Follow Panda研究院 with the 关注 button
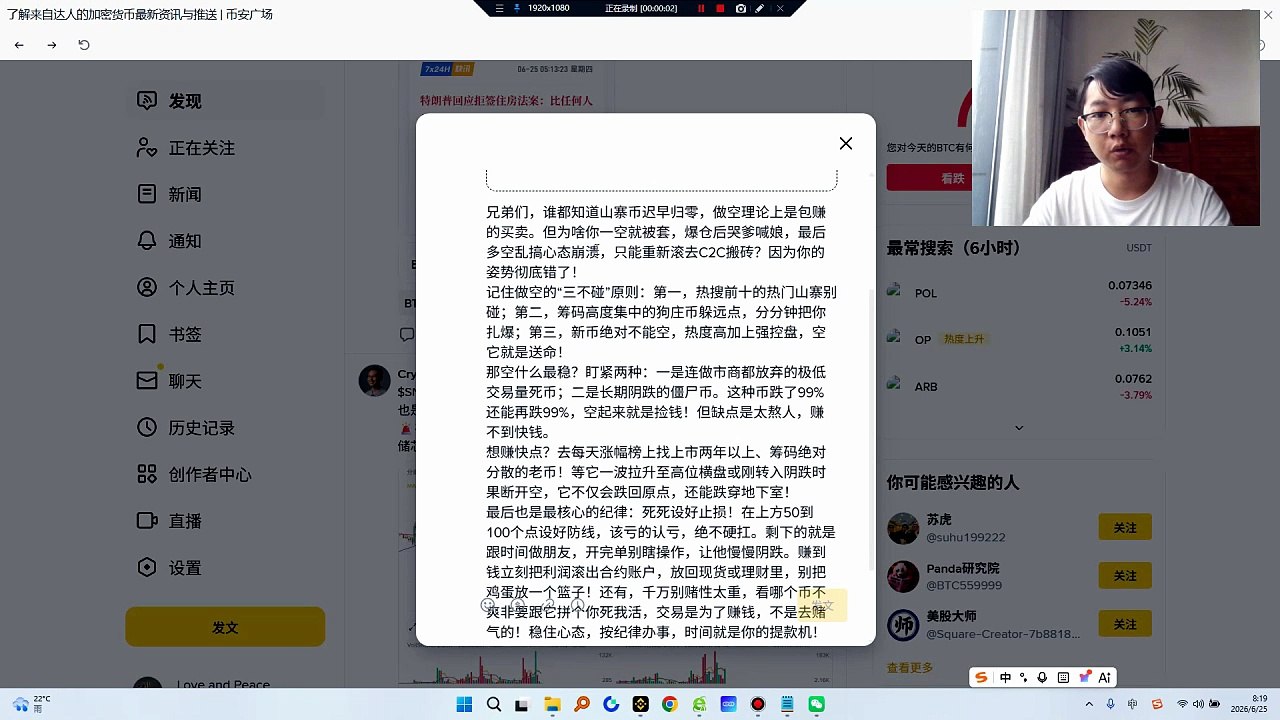Viewport: 1280px width, 720px height. (1125, 575)
